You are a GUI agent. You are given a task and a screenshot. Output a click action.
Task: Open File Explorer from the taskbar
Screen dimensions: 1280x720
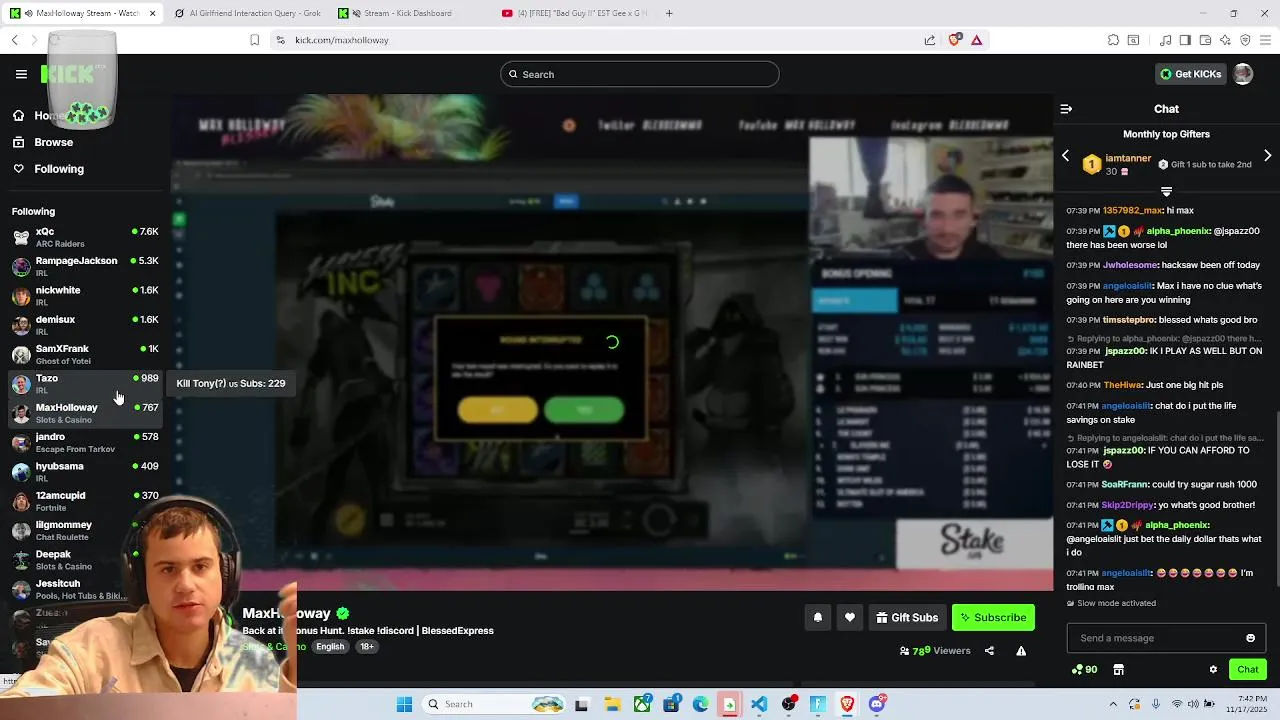[x=611, y=704]
